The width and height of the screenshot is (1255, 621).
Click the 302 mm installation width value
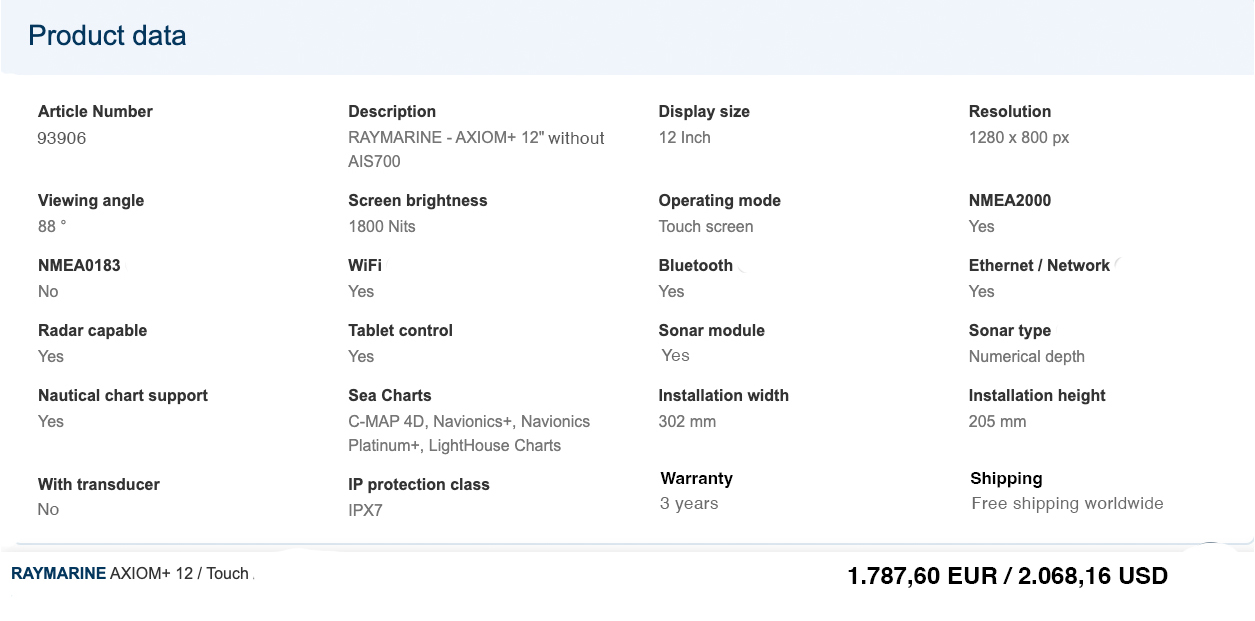(x=687, y=422)
